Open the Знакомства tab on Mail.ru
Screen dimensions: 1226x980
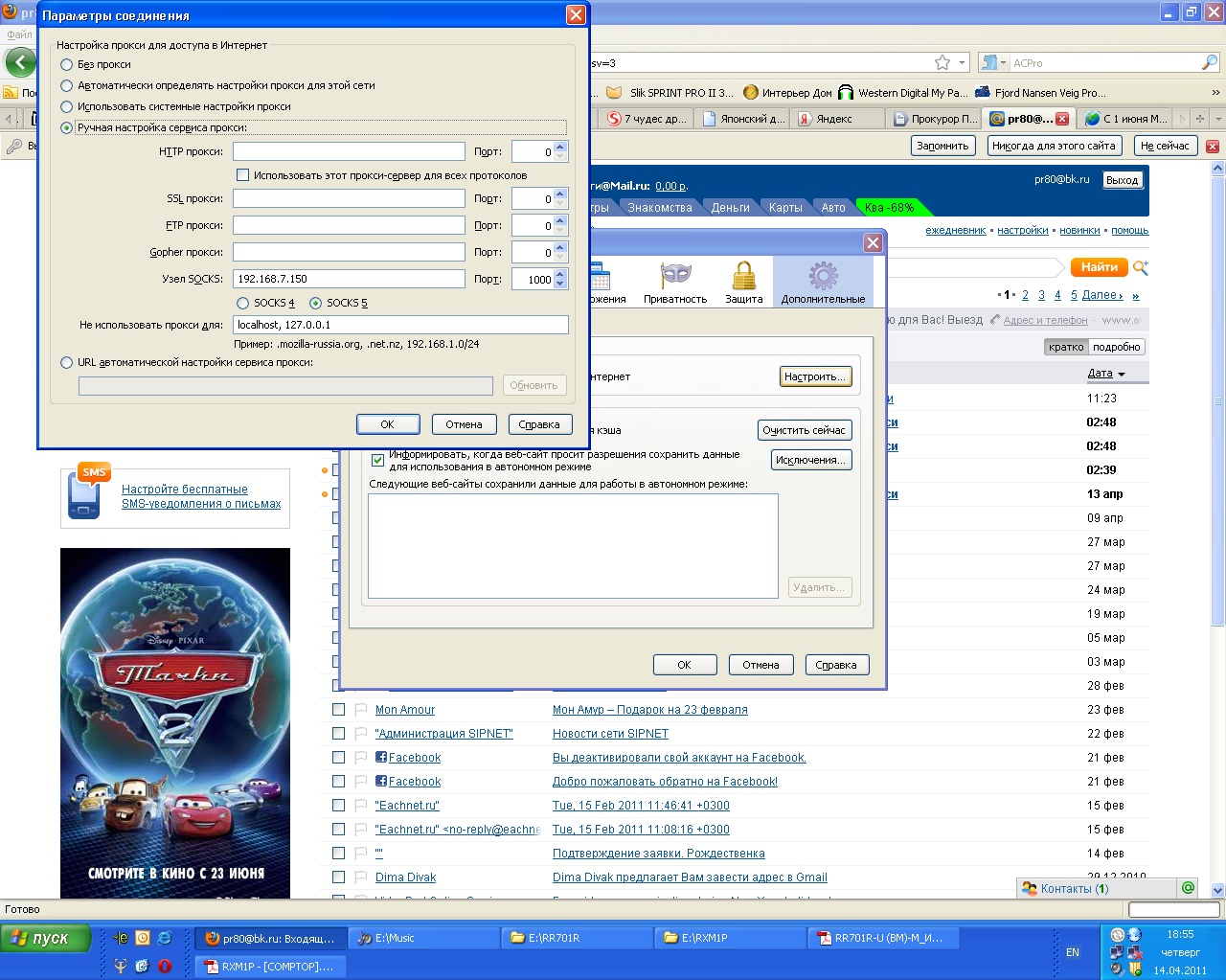coord(659,208)
